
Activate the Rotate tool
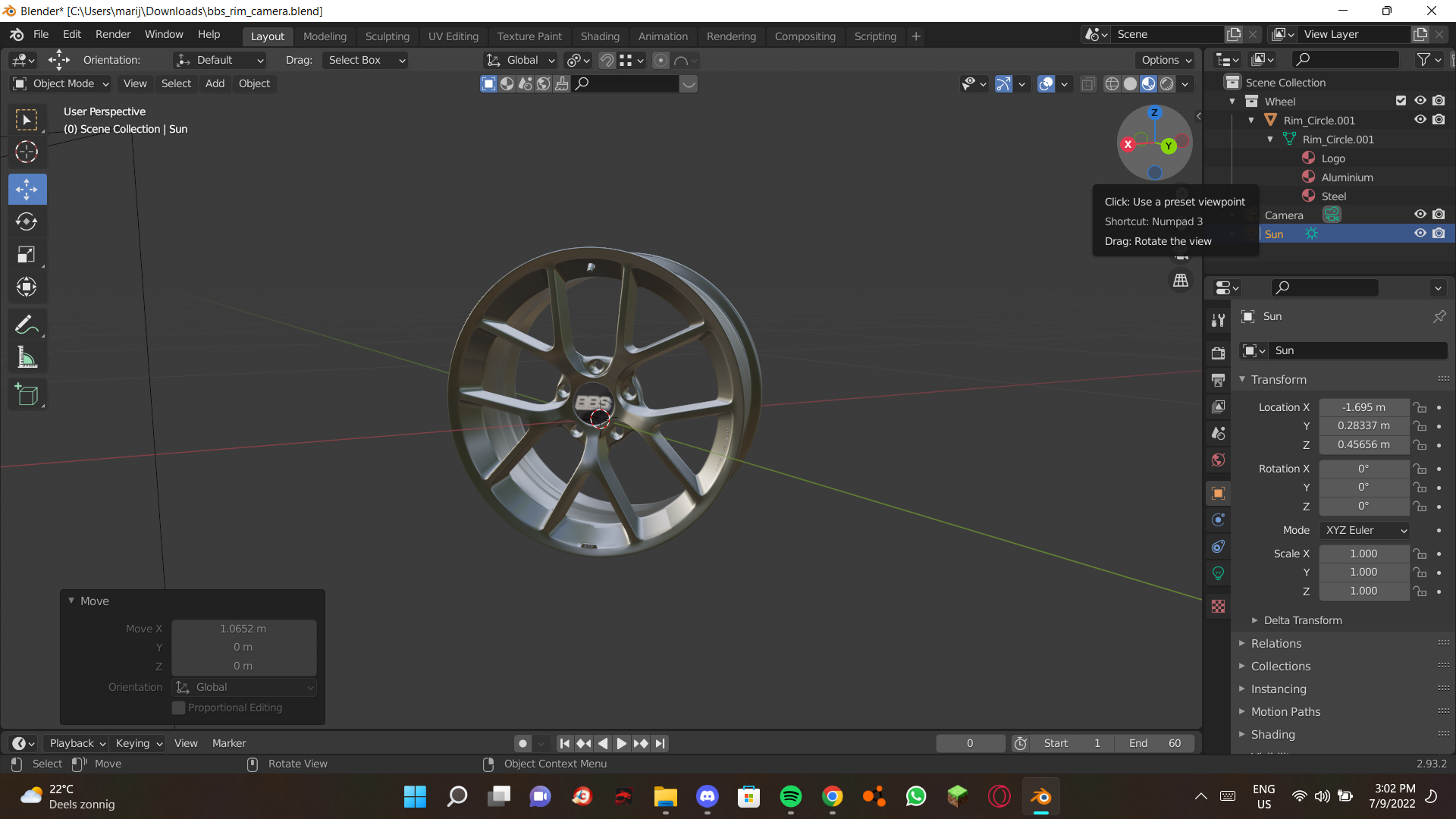coord(27,221)
